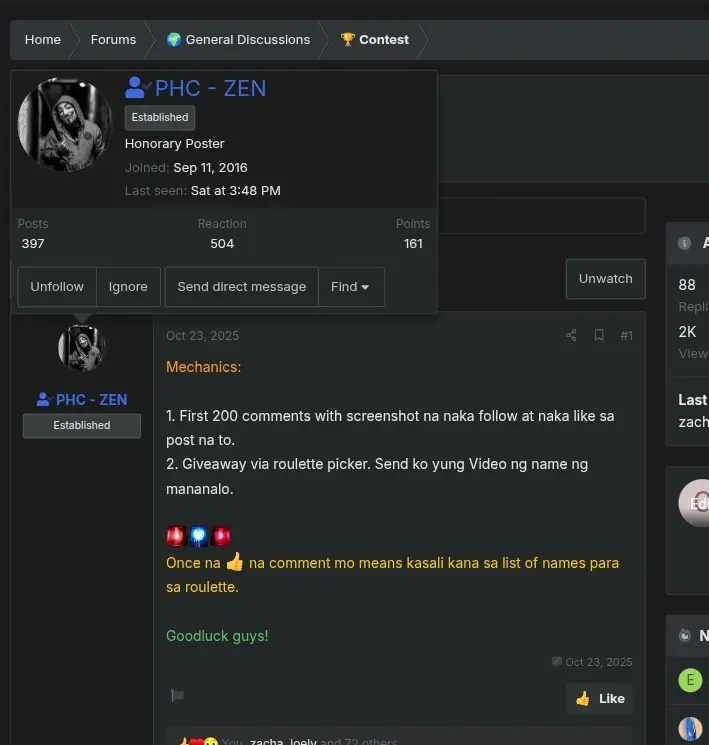Select the Goodluck guys! text
The height and width of the screenshot is (745, 709).
217,636
